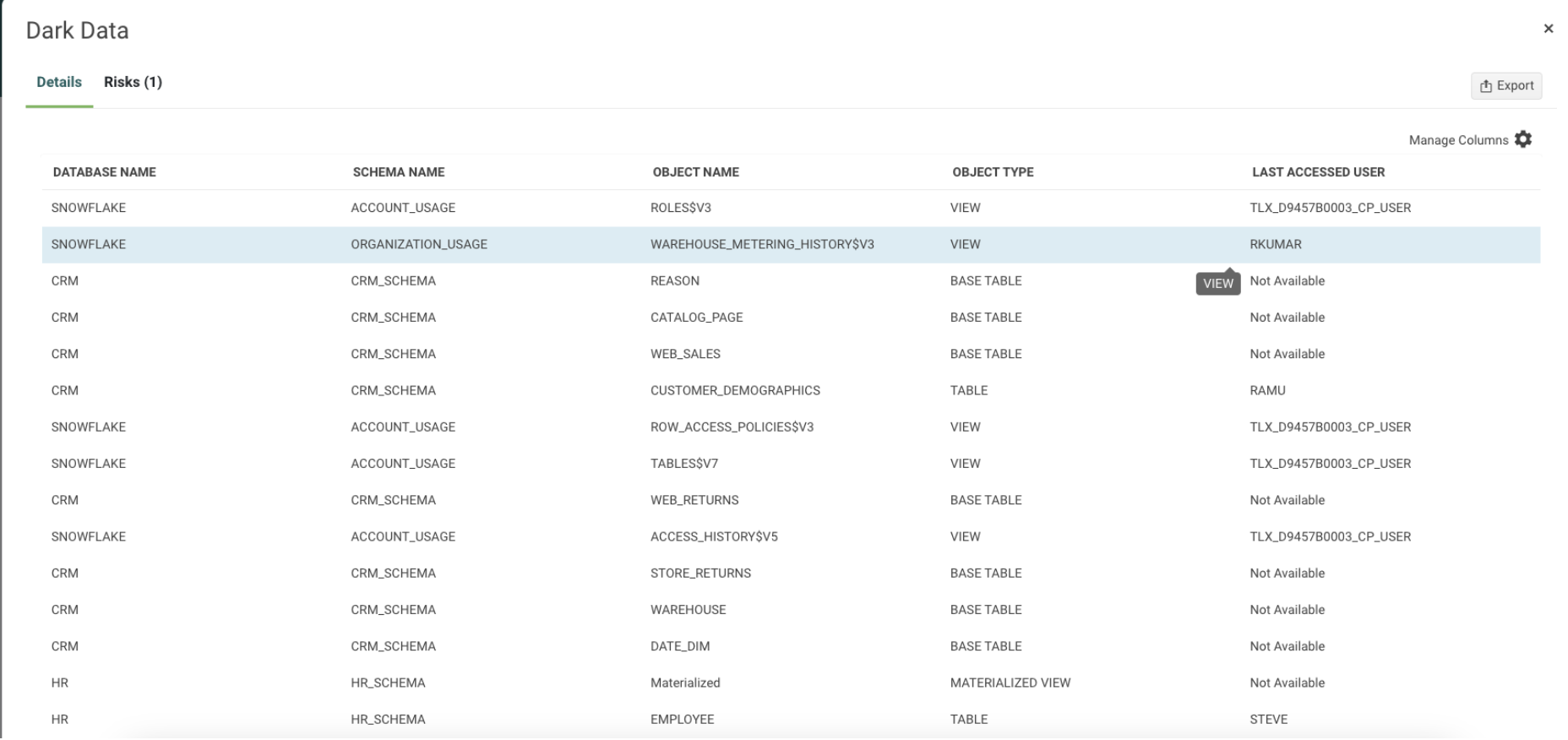The width and height of the screenshot is (1568, 740).
Task: Click the MATERIALIZED VIEW object type cell
Action: [x=1010, y=683]
